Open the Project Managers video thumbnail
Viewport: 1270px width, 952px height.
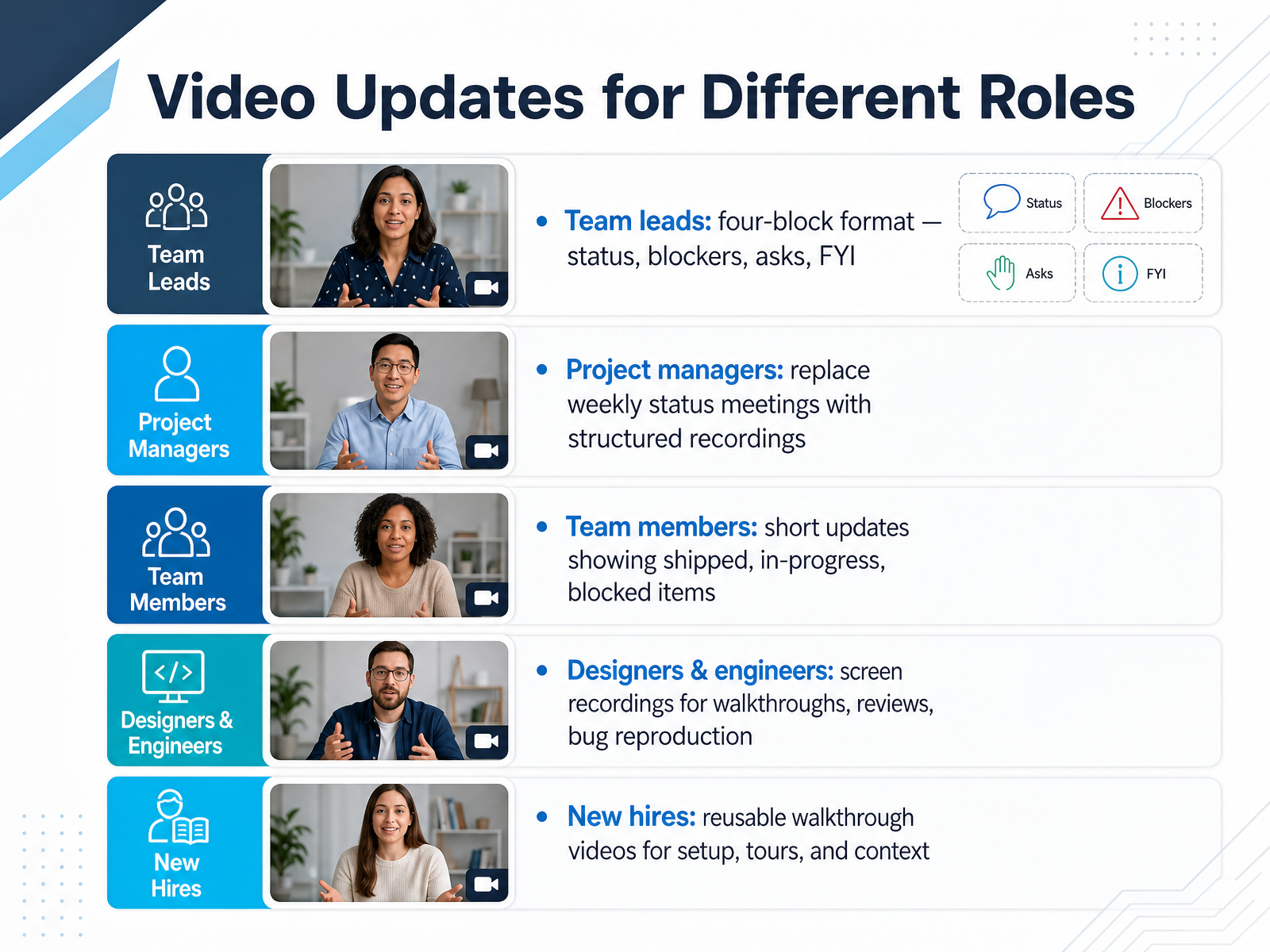(389, 401)
